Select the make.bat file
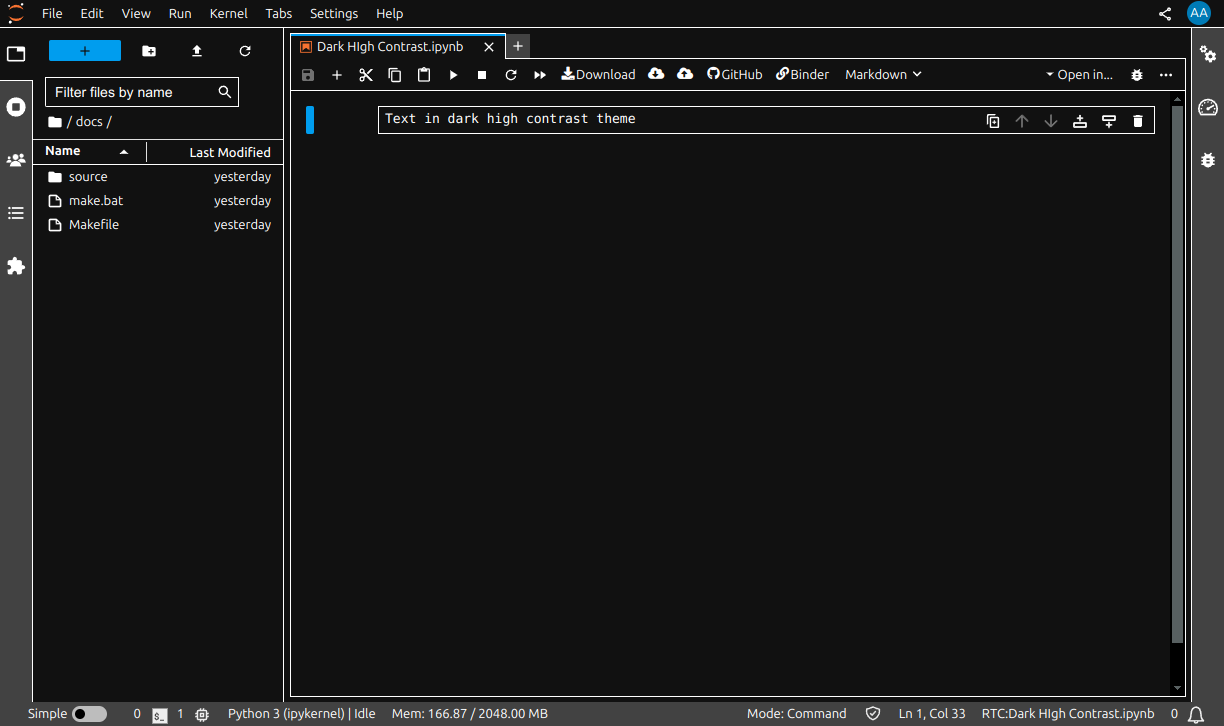1224x726 pixels. point(158,201)
